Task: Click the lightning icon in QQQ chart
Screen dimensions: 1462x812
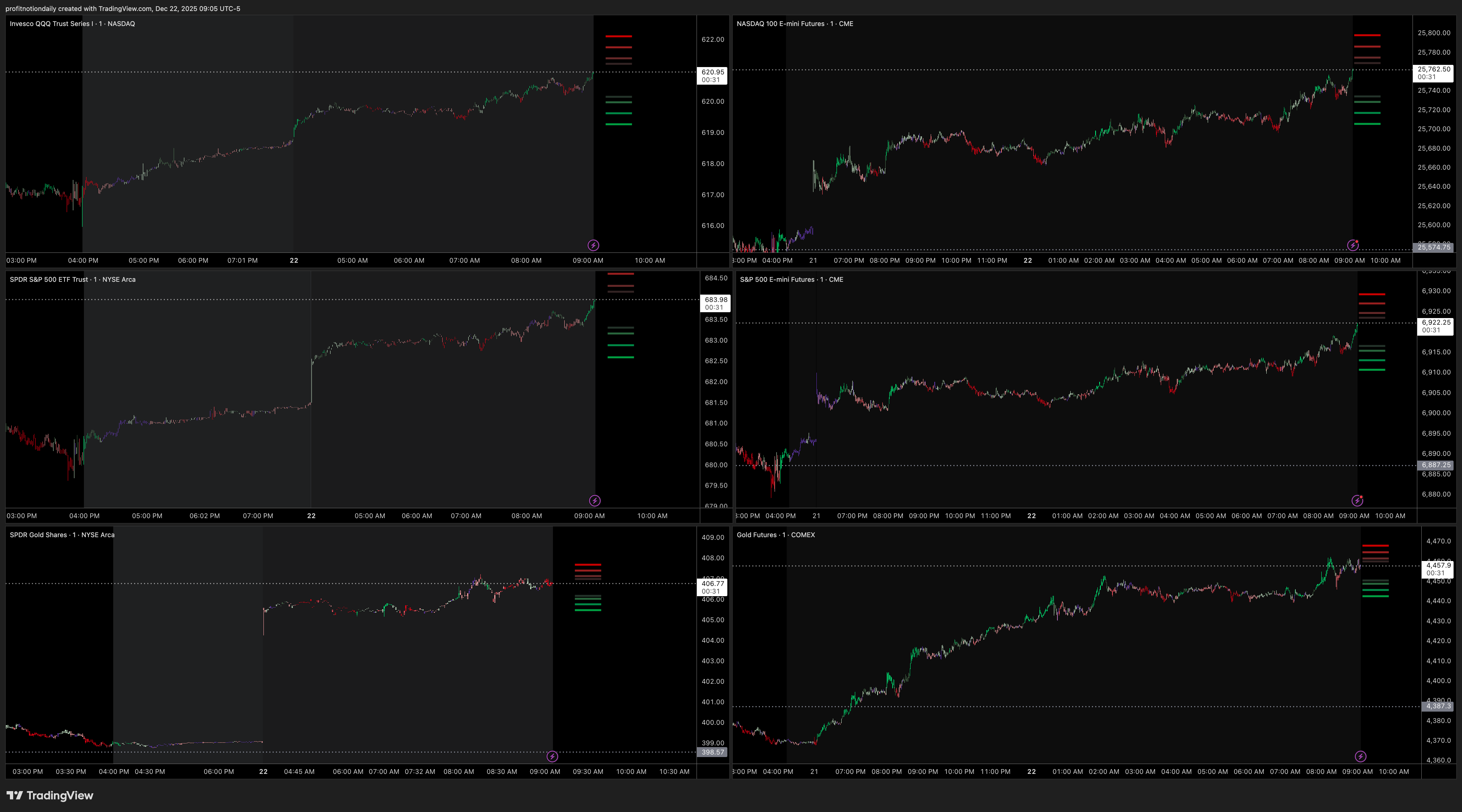Action: tap(593, 245)
